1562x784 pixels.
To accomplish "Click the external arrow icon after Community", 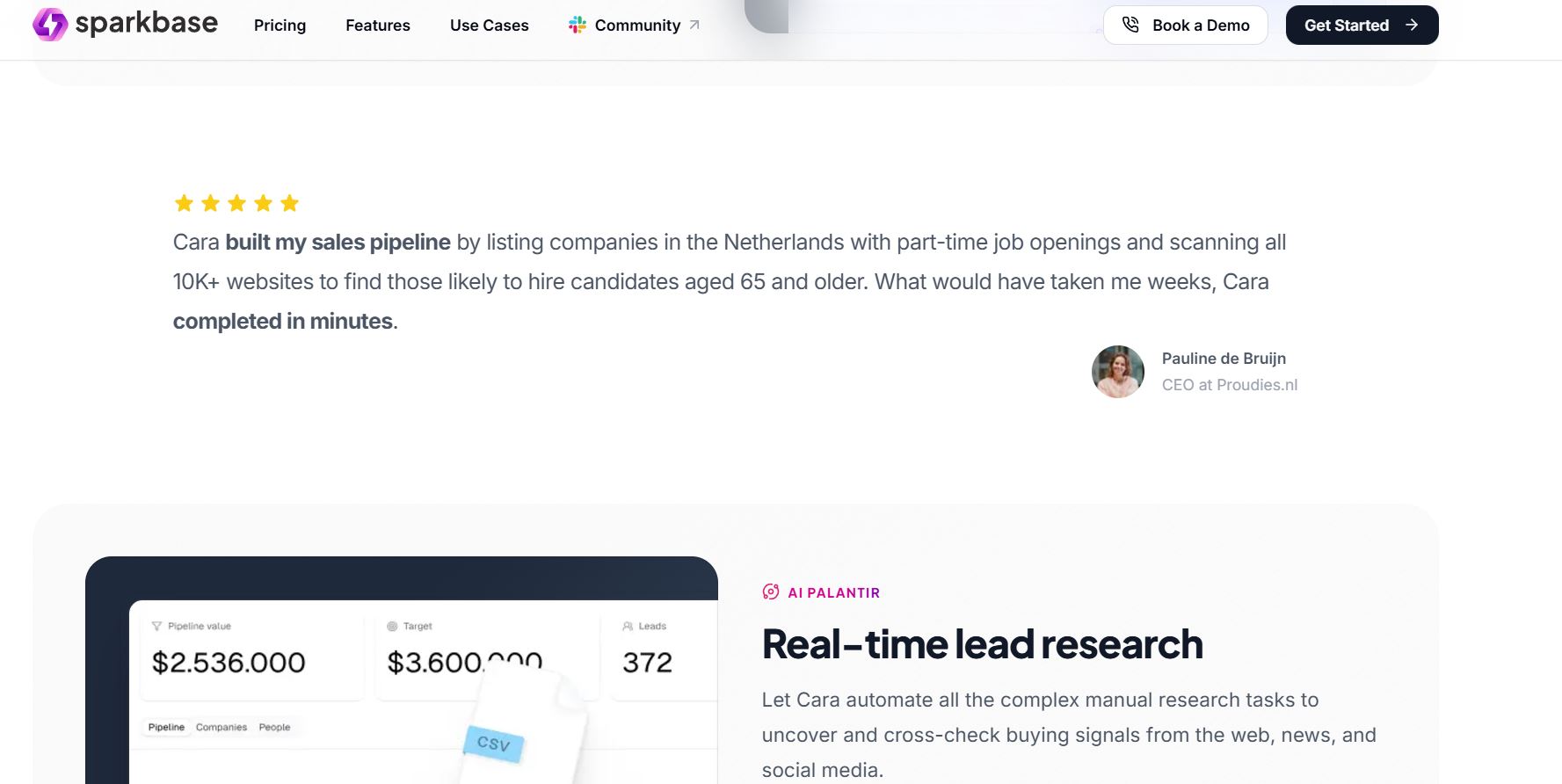I will click(x=694, y=25).
